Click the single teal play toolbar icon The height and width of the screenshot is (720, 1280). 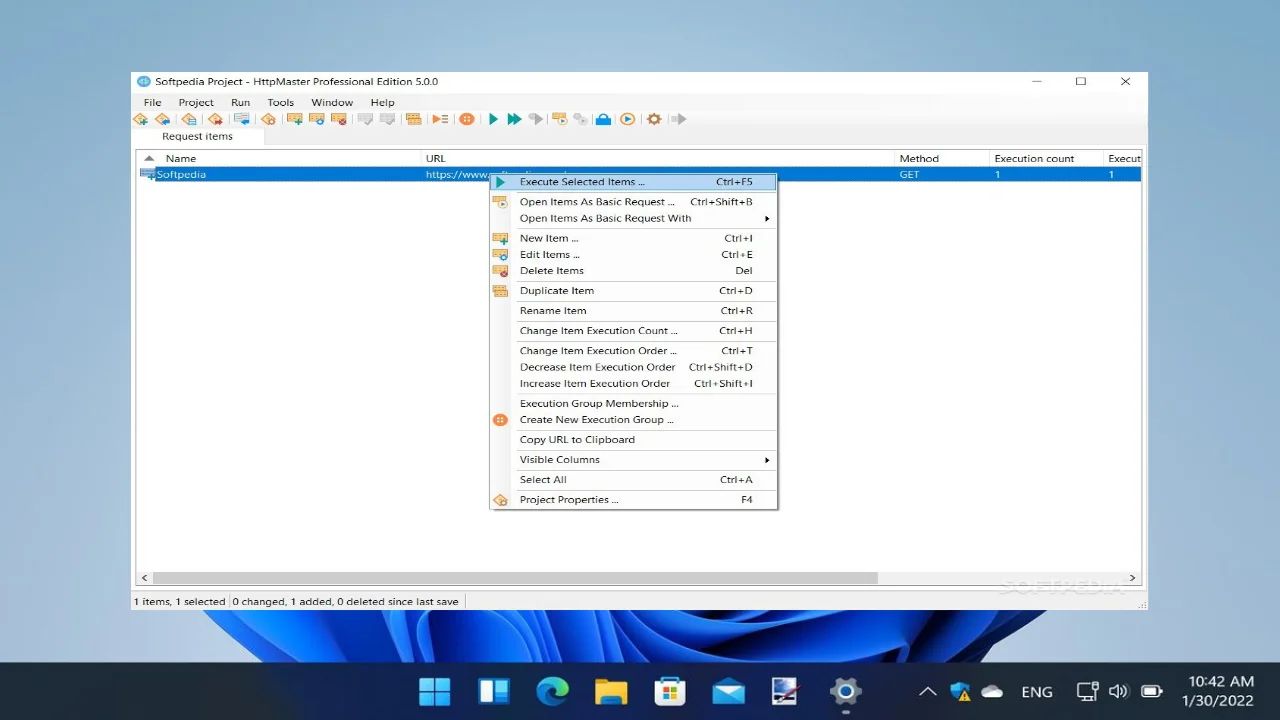493,119
